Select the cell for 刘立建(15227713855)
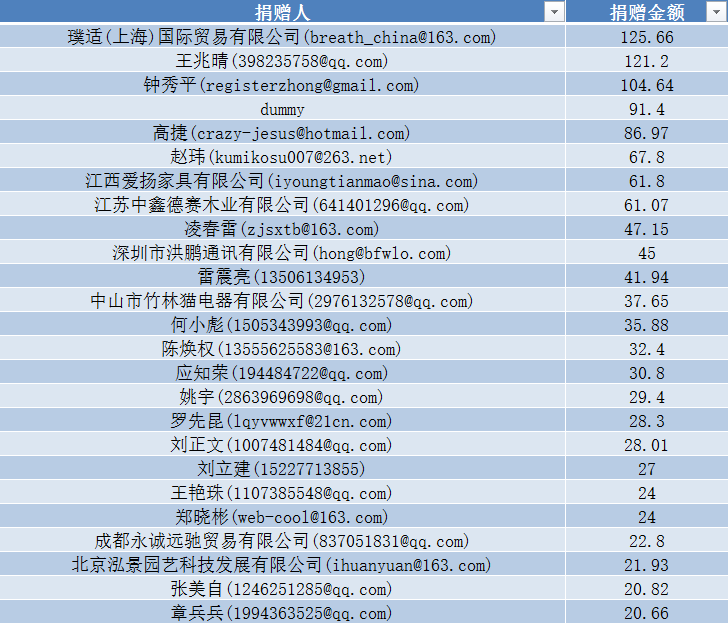This screenshot has height=623, width=728. (x=282, y=468)
